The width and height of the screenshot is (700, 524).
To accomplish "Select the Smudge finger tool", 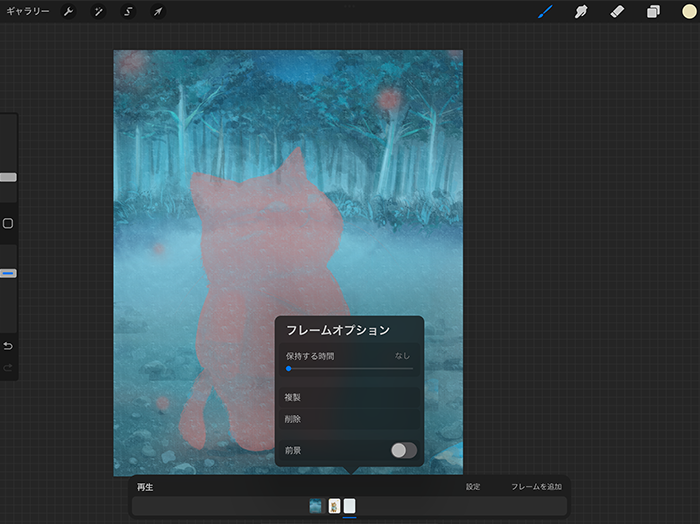I will (x=580, y=12).
